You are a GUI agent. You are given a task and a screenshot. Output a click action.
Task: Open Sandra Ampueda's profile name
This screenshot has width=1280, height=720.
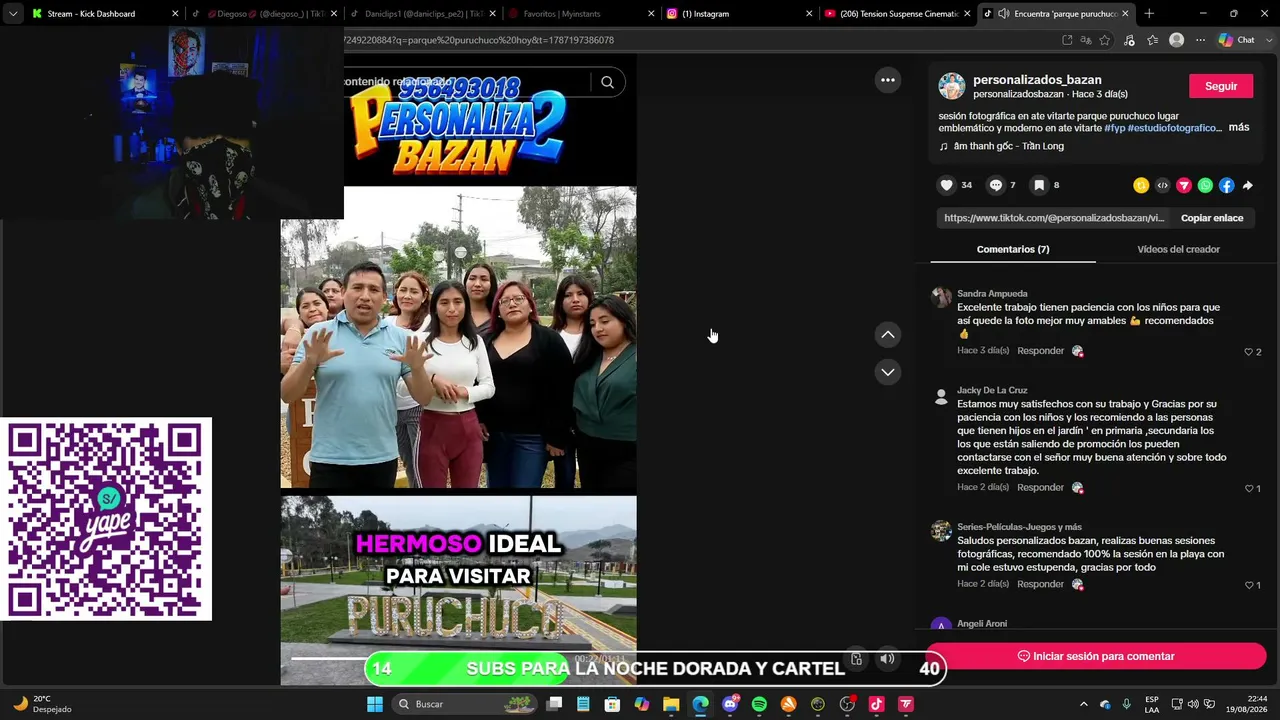pos(992,294)
